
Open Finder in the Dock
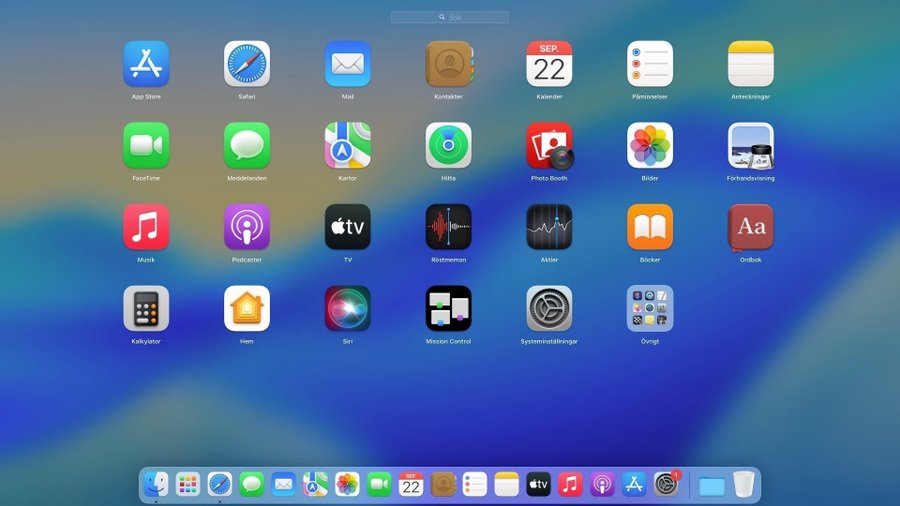pyautogui.click(x=156, y=485)
